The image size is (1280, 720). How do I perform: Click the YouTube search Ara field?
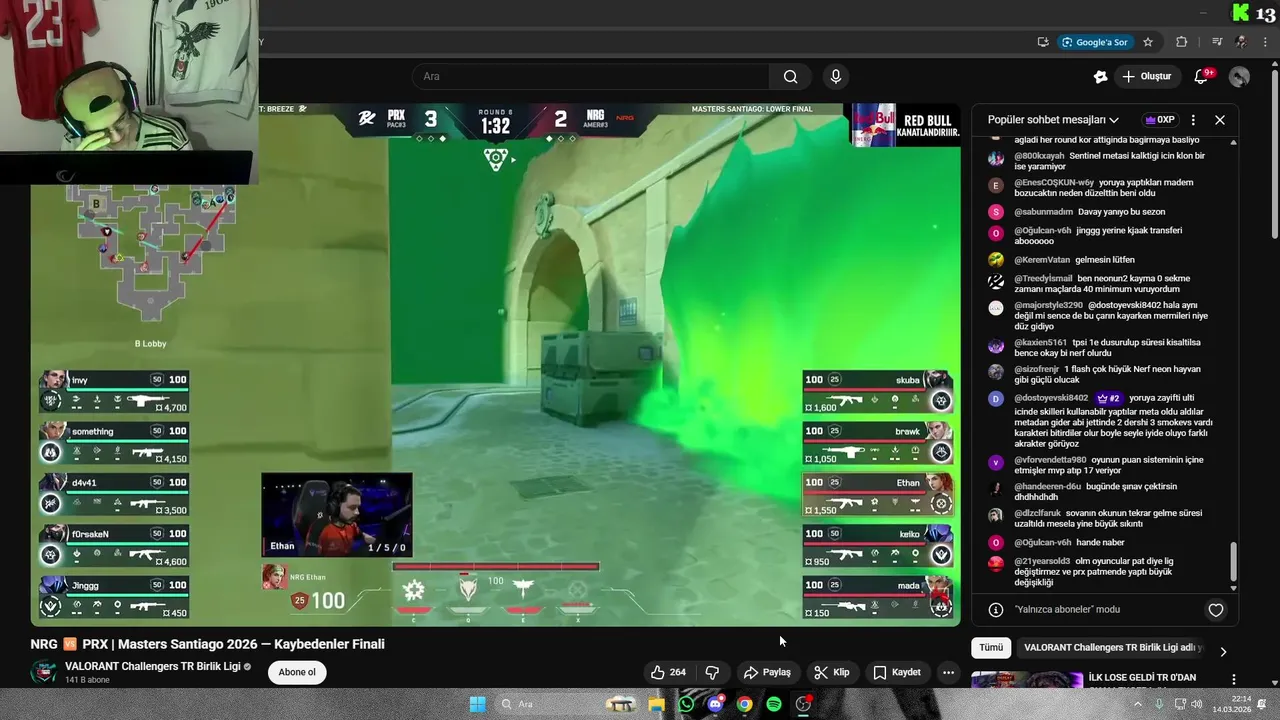(590, 77)
